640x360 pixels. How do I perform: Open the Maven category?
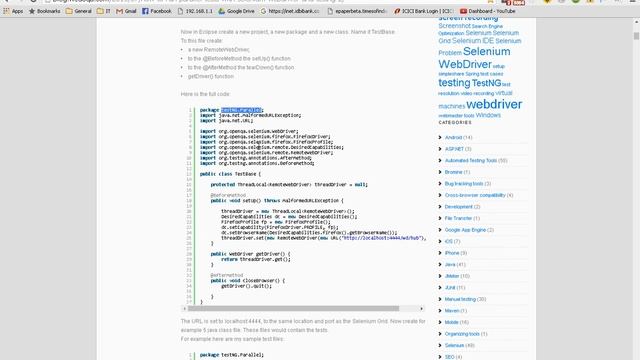[452, 311]
